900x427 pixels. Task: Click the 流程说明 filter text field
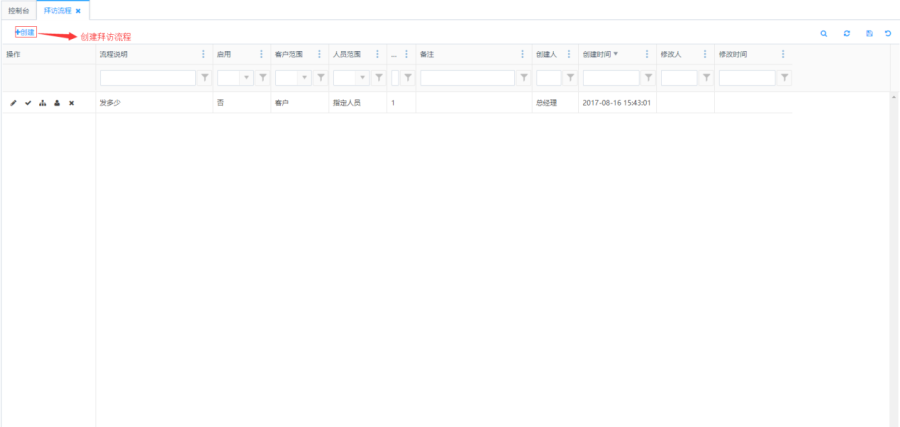coord(147,77)
